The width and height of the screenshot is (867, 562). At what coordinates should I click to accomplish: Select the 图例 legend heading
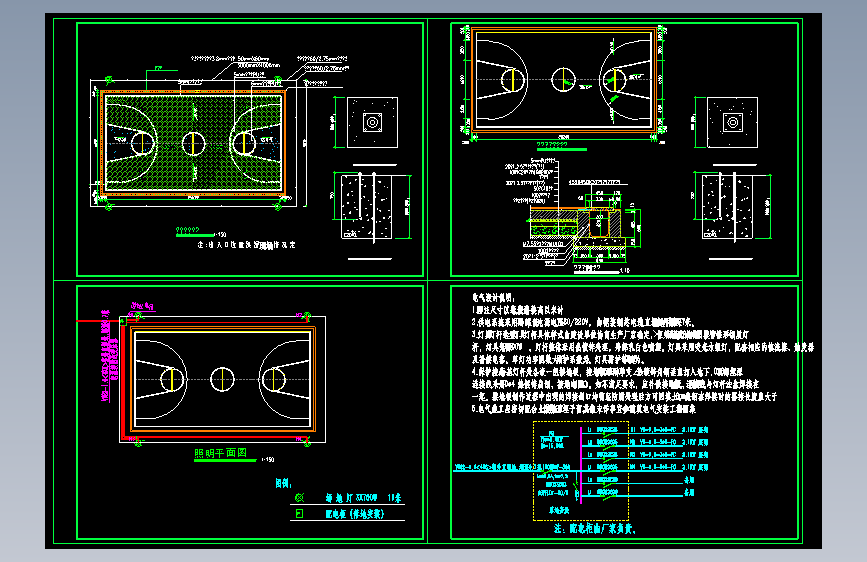[x=283, y=483]
